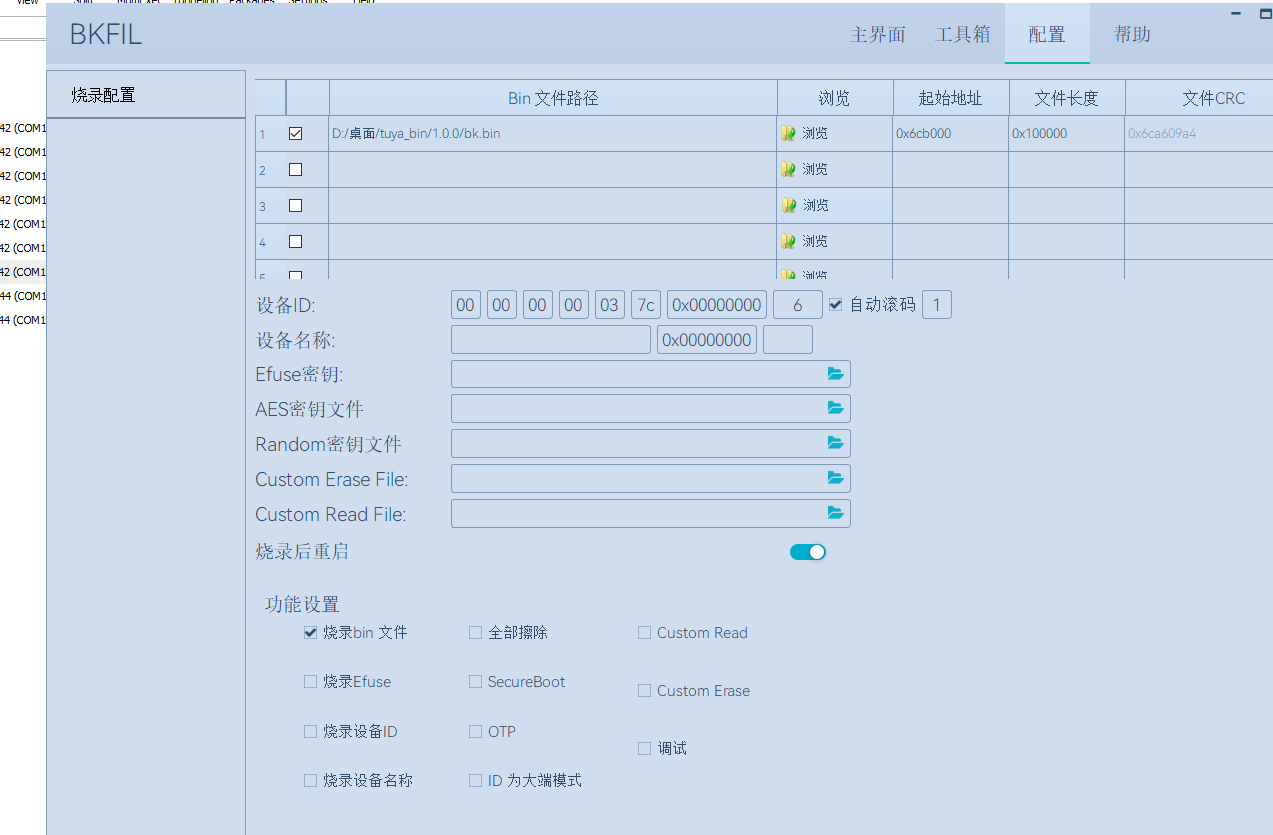Click 设备ID address field 0x00000000

pyautogui.click(x=717, y=304)
